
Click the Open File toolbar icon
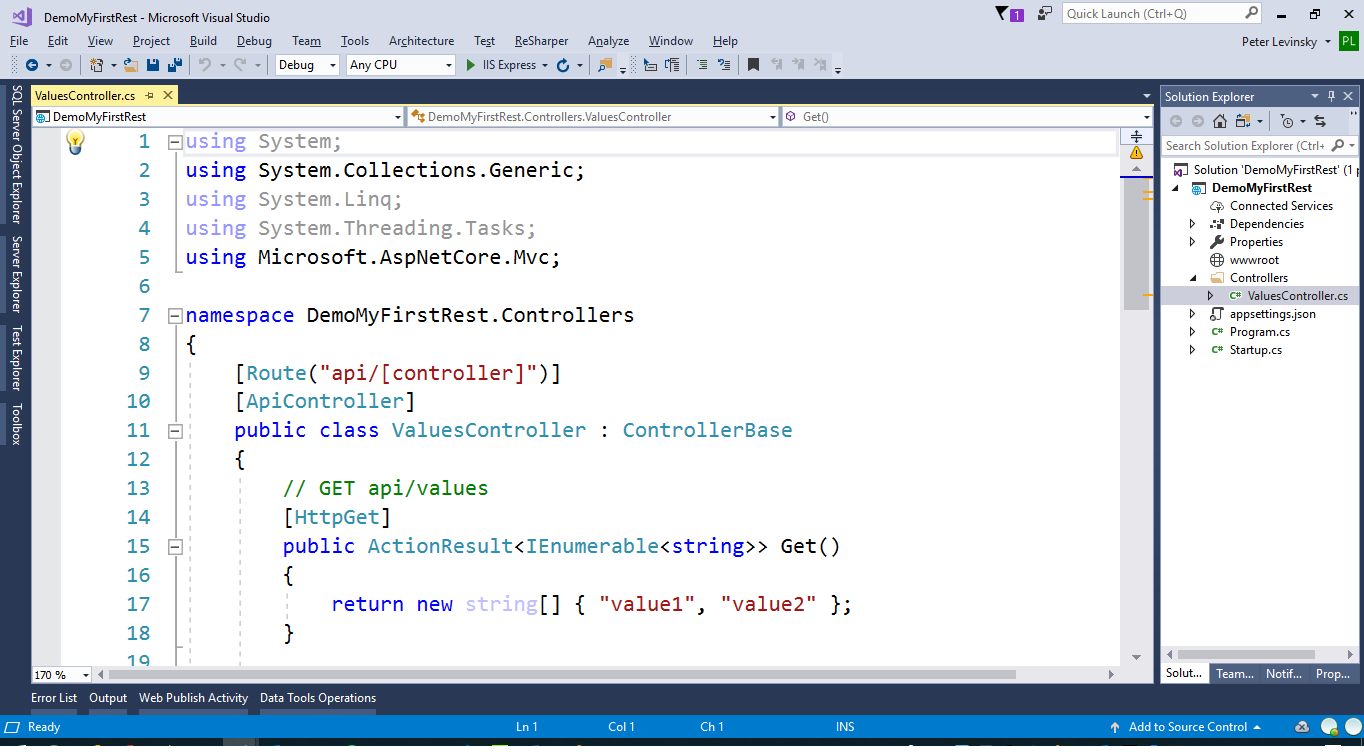[x=131, y=65]
